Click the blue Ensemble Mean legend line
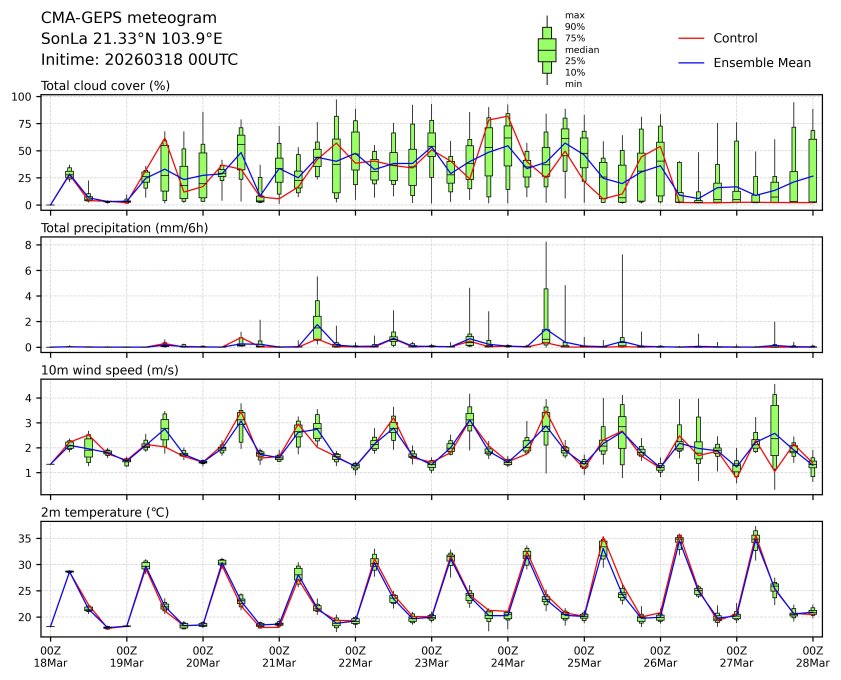The width and height of the screenshot is (841, 680). click(x=692, y=63)
